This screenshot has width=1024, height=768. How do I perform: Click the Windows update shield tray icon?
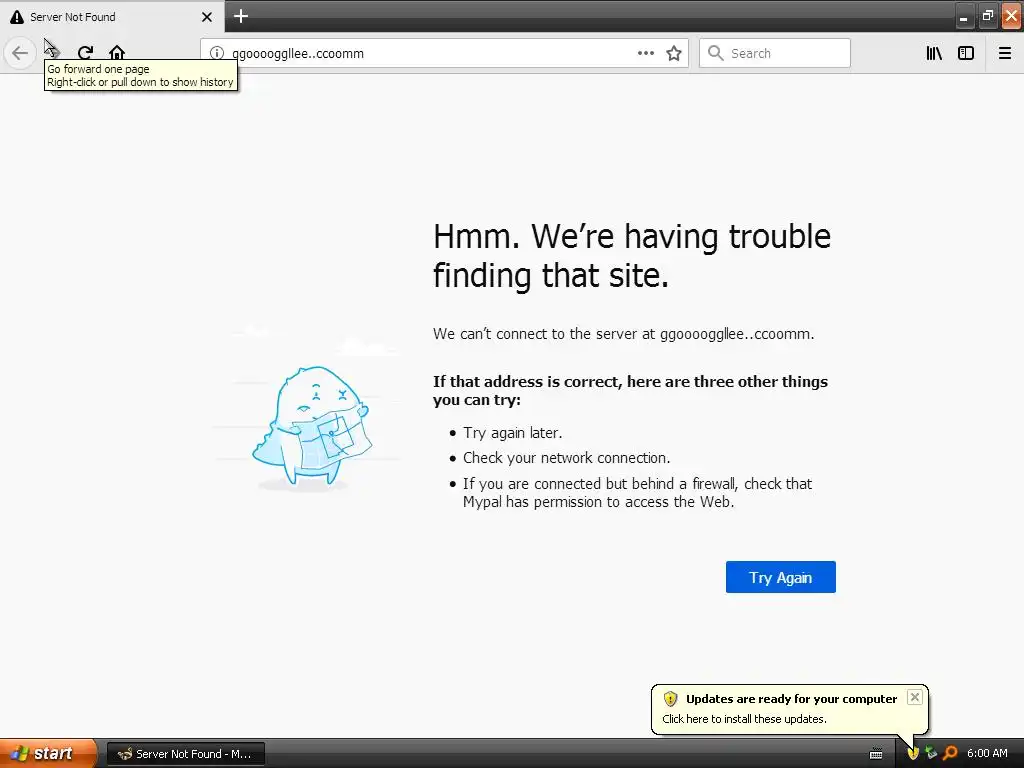913,754
